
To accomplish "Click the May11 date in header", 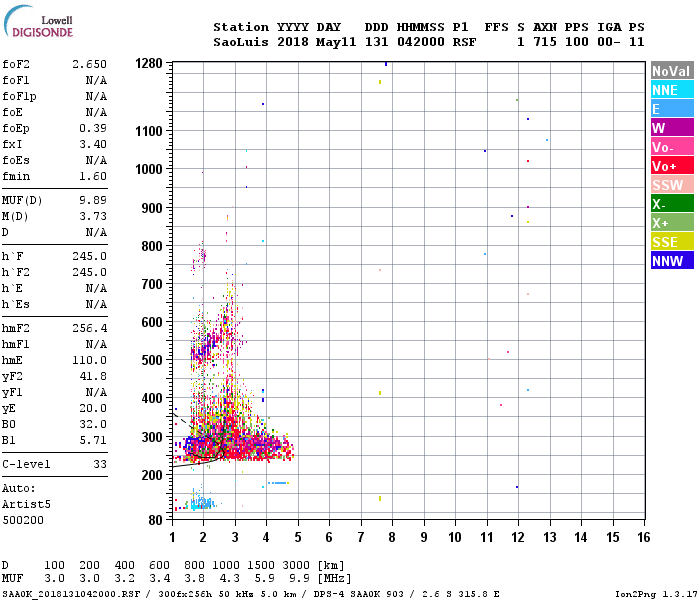I will click(x=336, y=42).
